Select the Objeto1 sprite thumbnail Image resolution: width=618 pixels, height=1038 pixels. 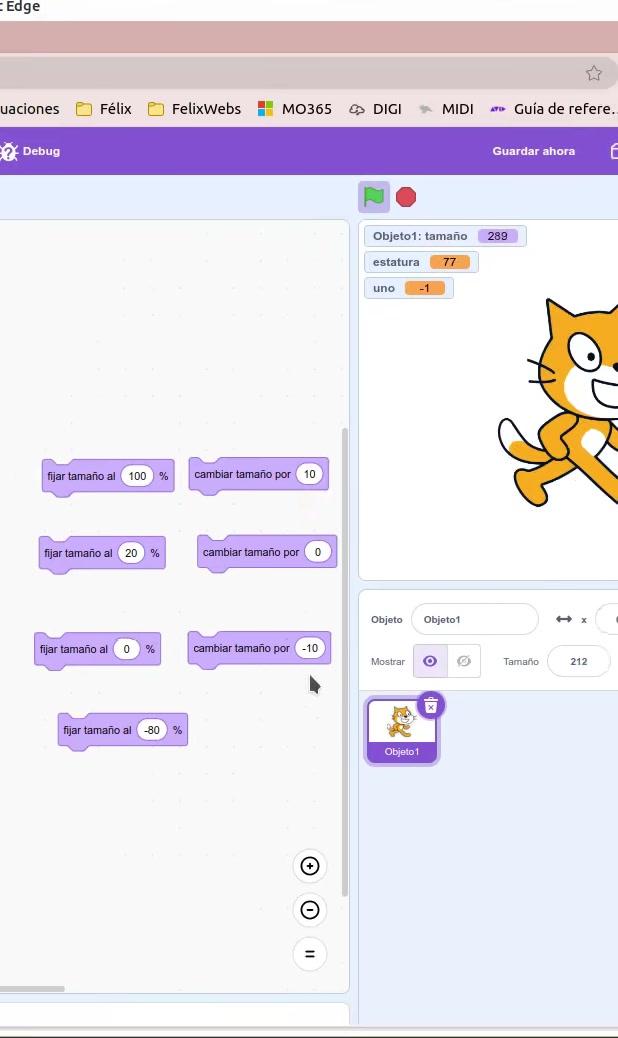[402, 731]
